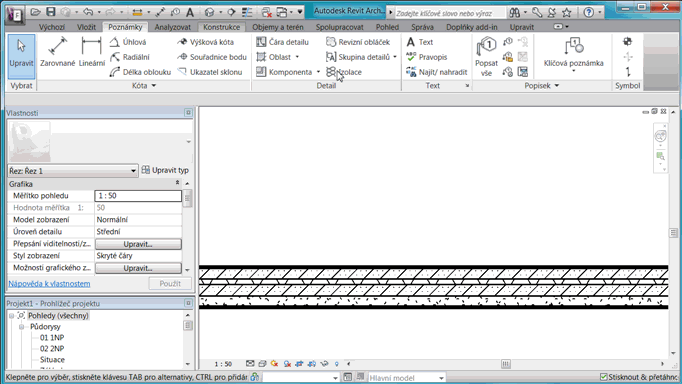Click the reveal hidden elements lightbulb icon

point(336,364)
